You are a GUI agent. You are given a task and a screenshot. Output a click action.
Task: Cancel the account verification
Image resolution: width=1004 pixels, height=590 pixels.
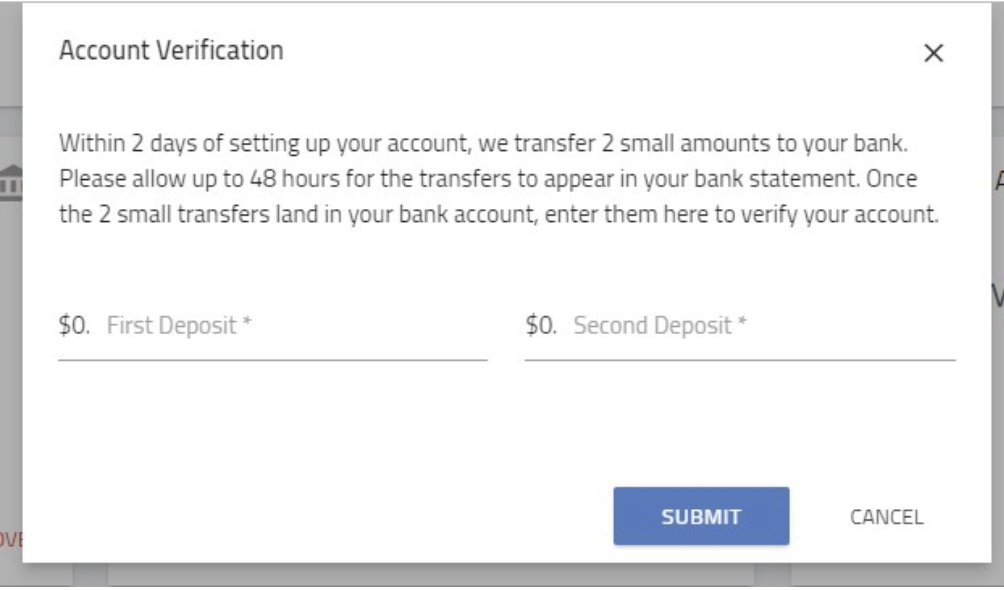coord(886,517)
